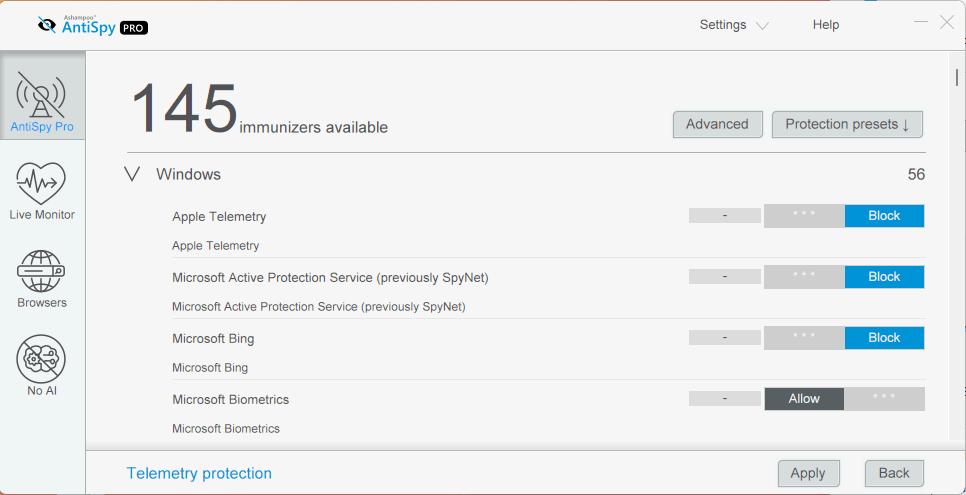Select the right option for Microsoft Biometrics

[x=884, y=399]
